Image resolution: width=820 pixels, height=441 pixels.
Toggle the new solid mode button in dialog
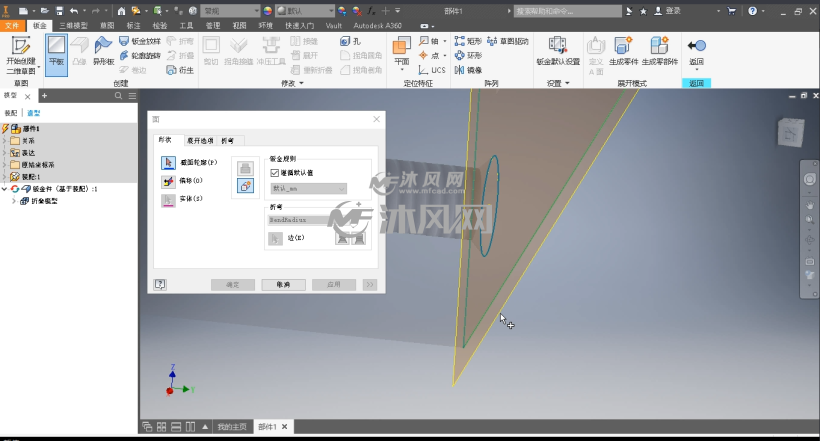245,186
